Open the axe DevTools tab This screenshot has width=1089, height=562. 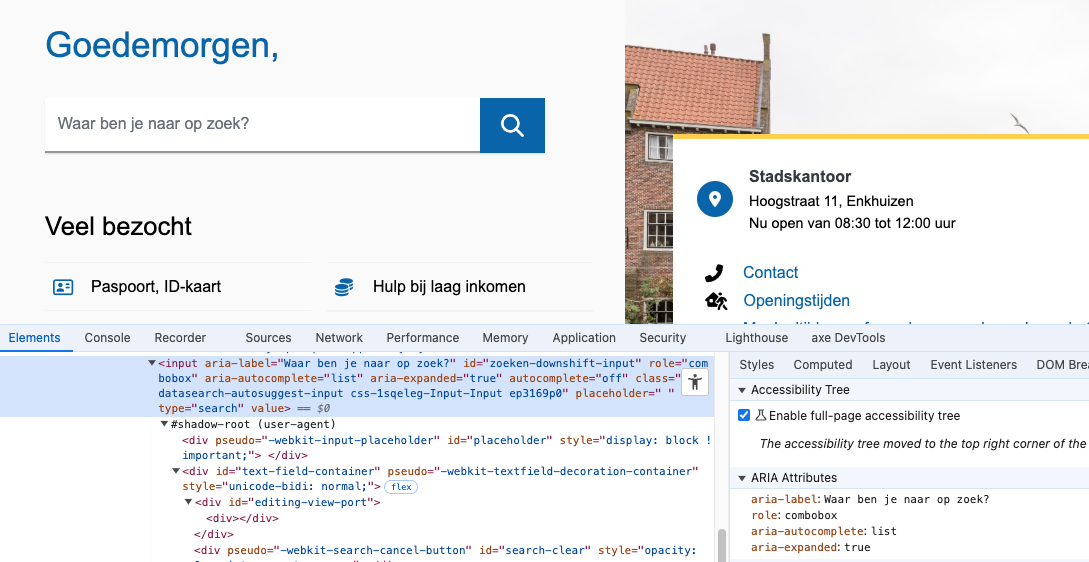848,338
